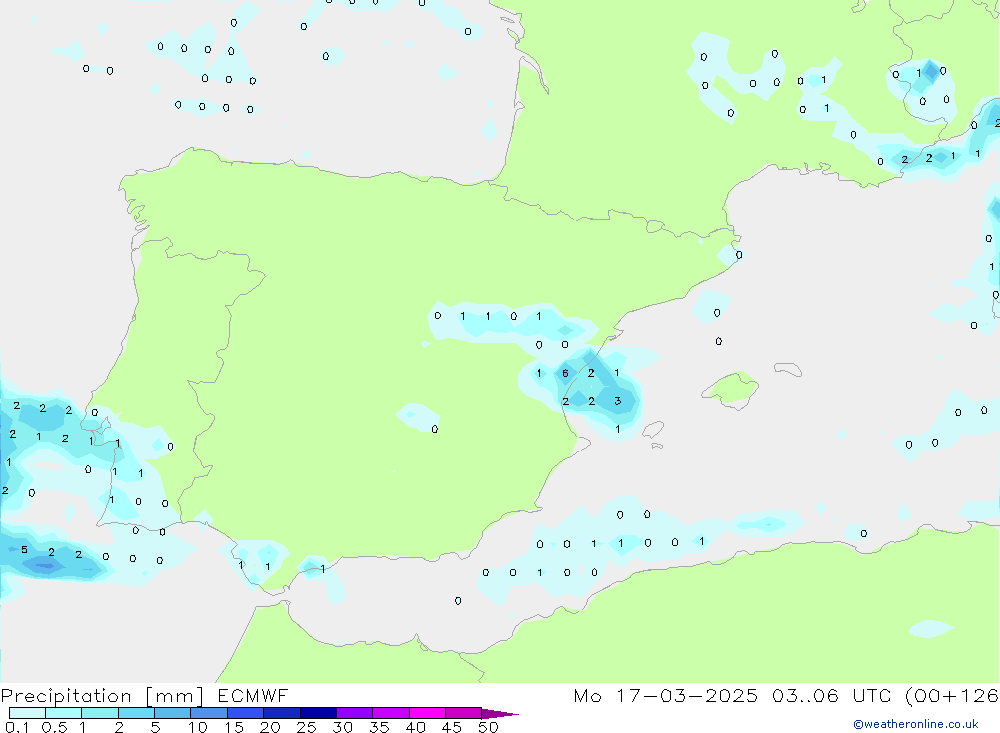The width and height of the screenshot is (1000, 733).
Task: Click the Ibiza island outline
Action: (x=653, y=429)
